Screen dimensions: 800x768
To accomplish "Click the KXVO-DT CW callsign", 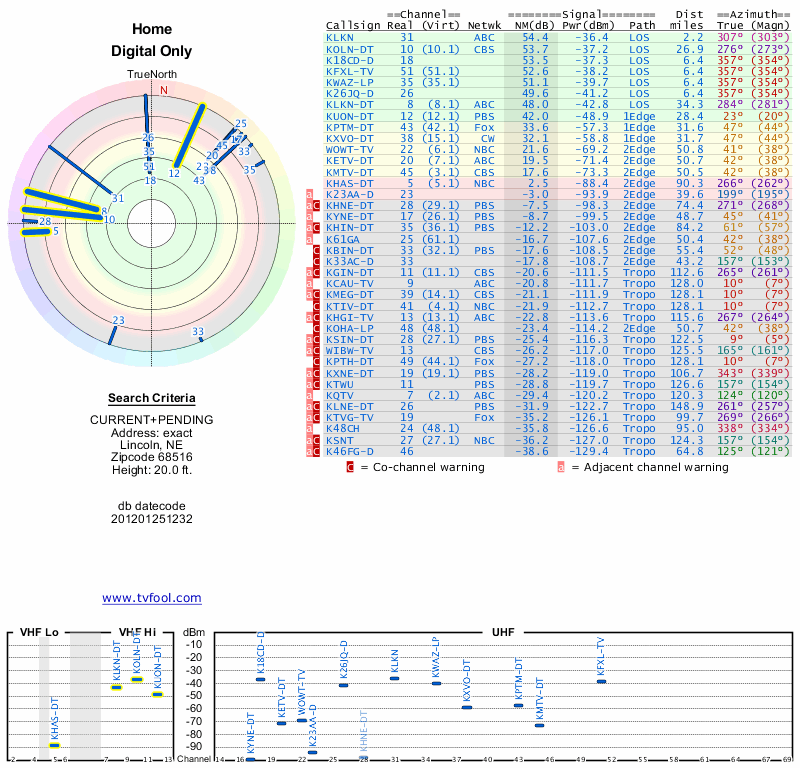I will click(350, 138).
